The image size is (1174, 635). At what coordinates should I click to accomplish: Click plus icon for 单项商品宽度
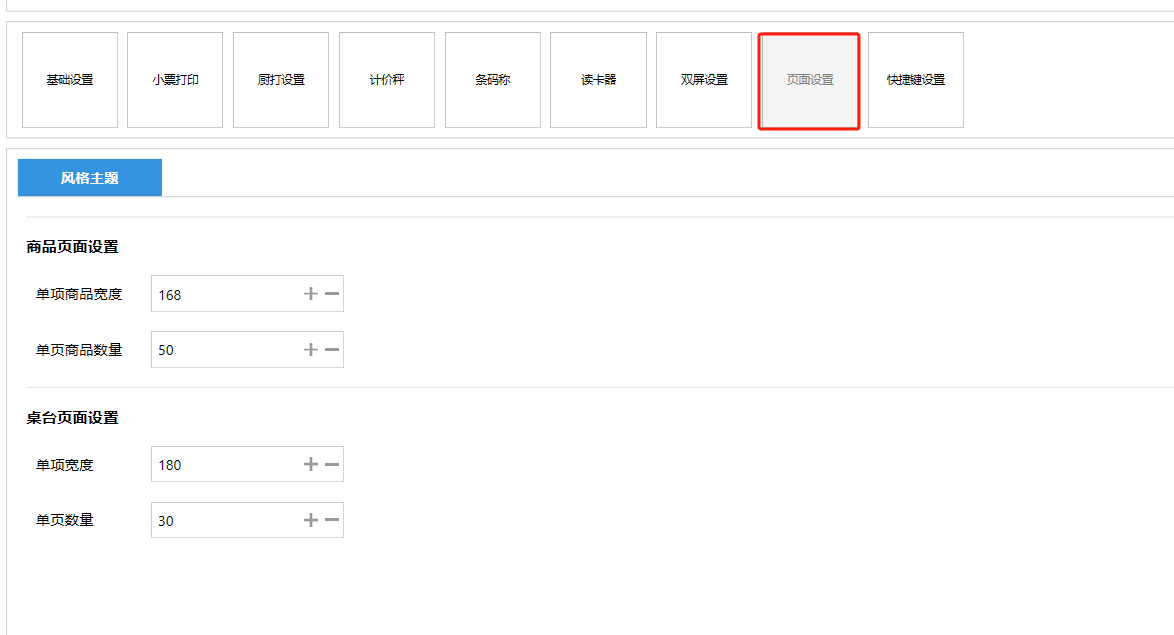tap(311, 294)
